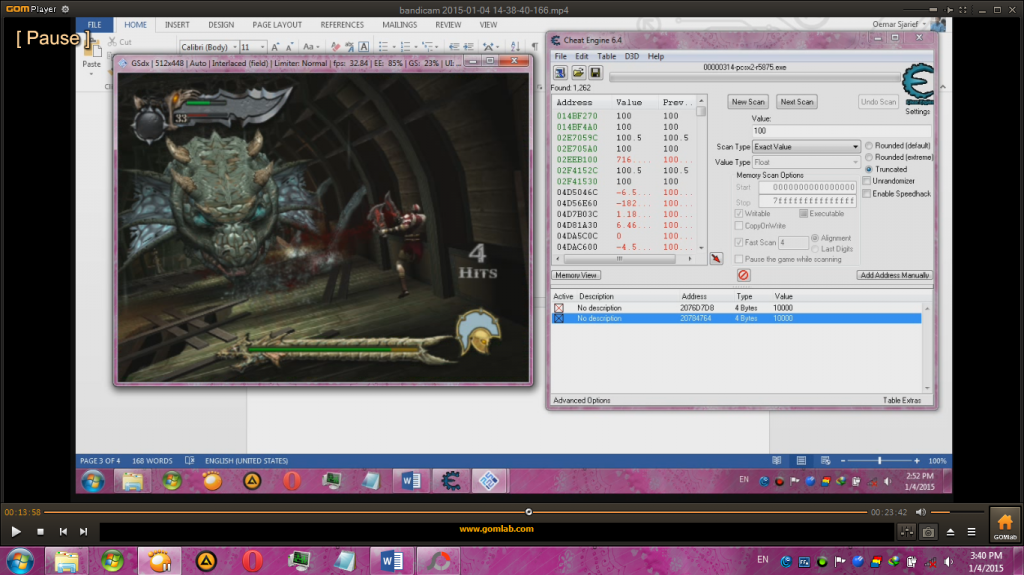Switch to Word PAGE LAYOUT tab
The width and height of the screenshot is (1024, 575).
(x=277, y=25)
